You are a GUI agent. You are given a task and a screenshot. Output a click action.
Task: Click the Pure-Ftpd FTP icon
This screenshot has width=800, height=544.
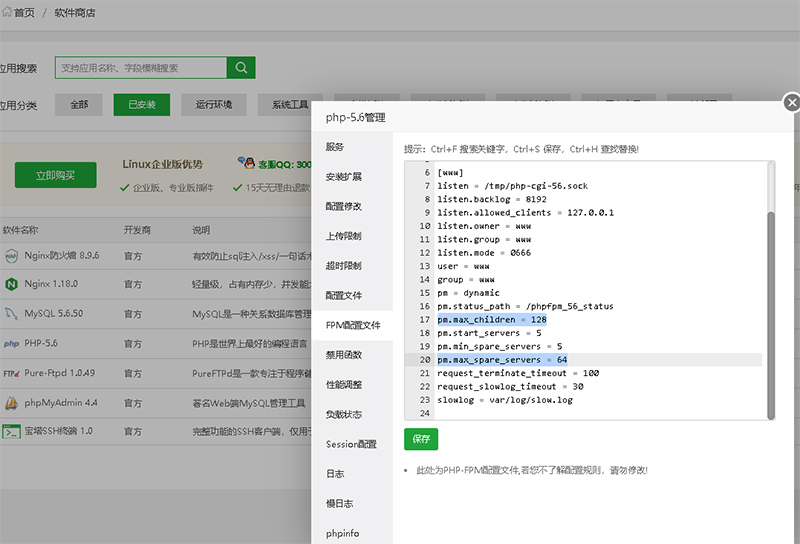[x=11, y=374]
